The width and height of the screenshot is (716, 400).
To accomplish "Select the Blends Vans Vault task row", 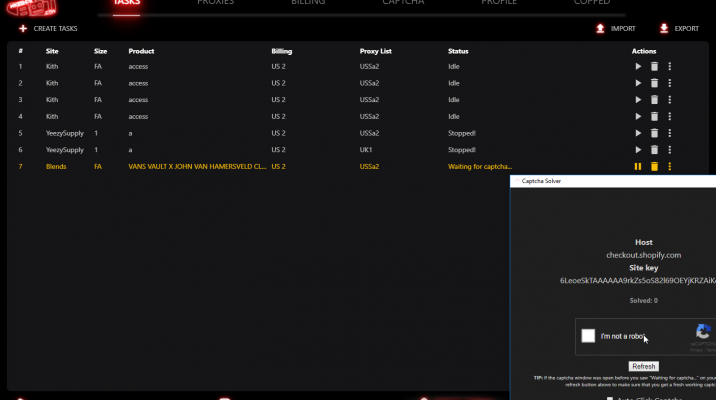I will [x=300, y=167].
